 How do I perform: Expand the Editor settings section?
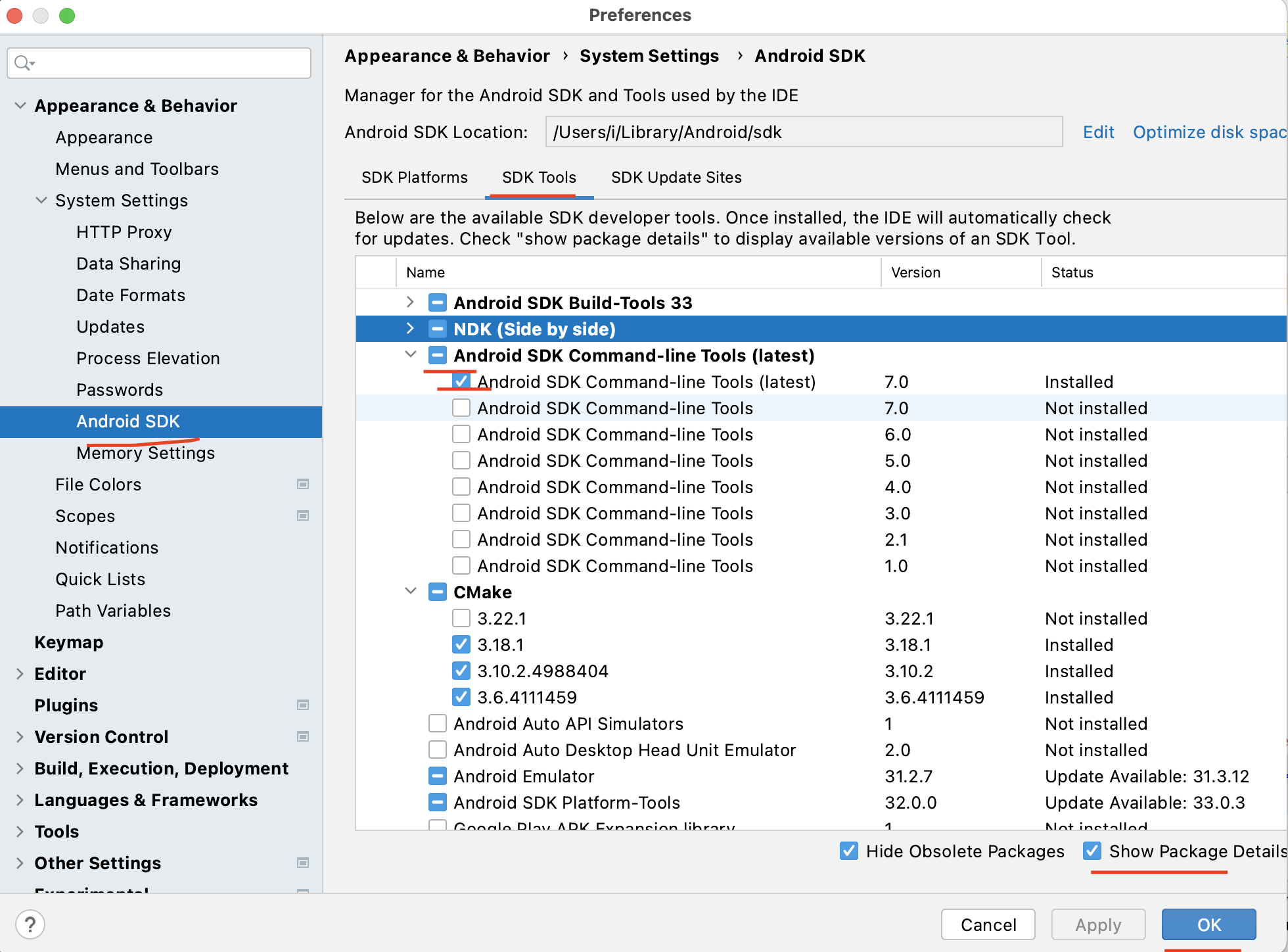[20, 674]
